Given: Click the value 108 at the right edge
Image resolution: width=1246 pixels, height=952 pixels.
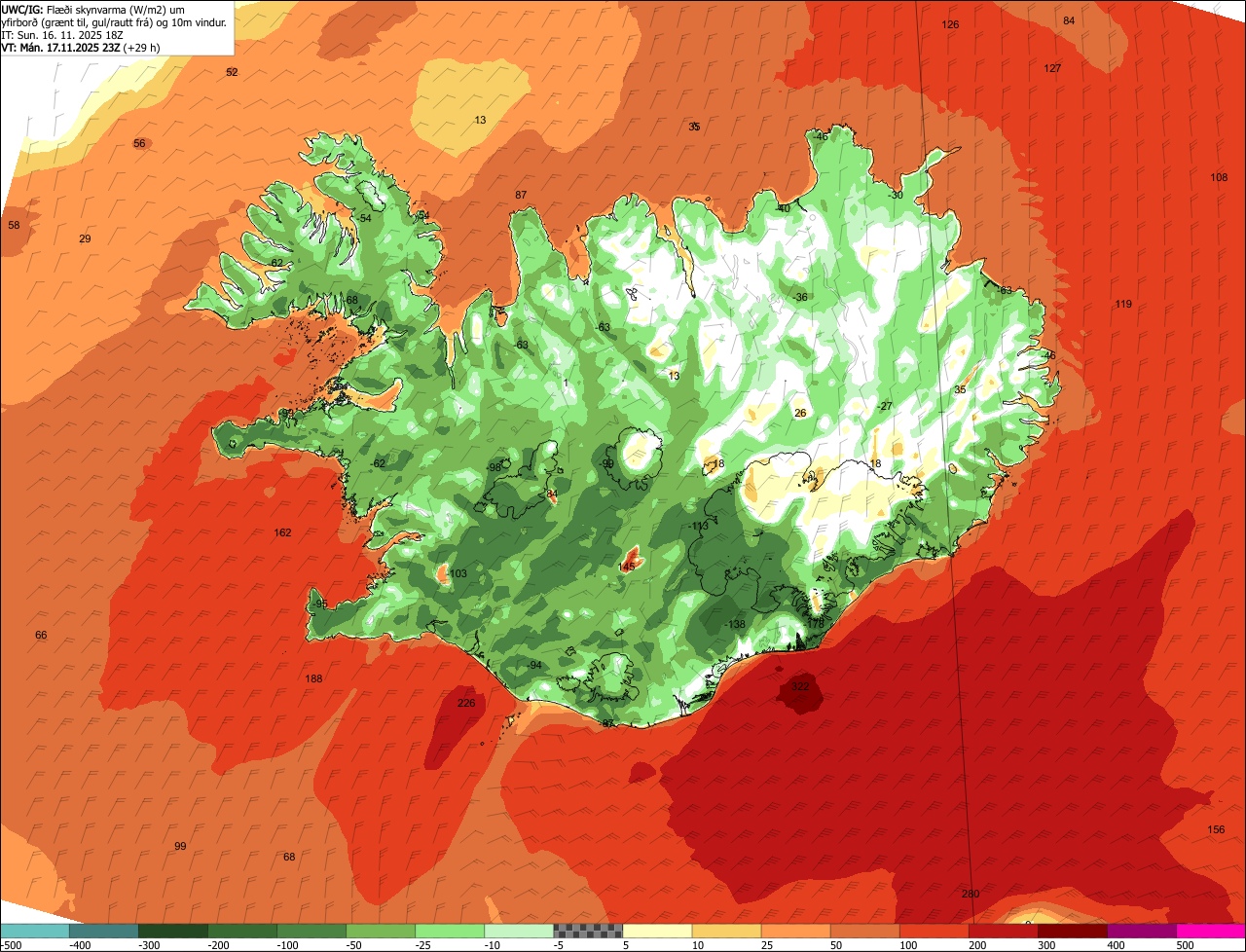Looking at the screenshot, I should tap(1219, 177).
